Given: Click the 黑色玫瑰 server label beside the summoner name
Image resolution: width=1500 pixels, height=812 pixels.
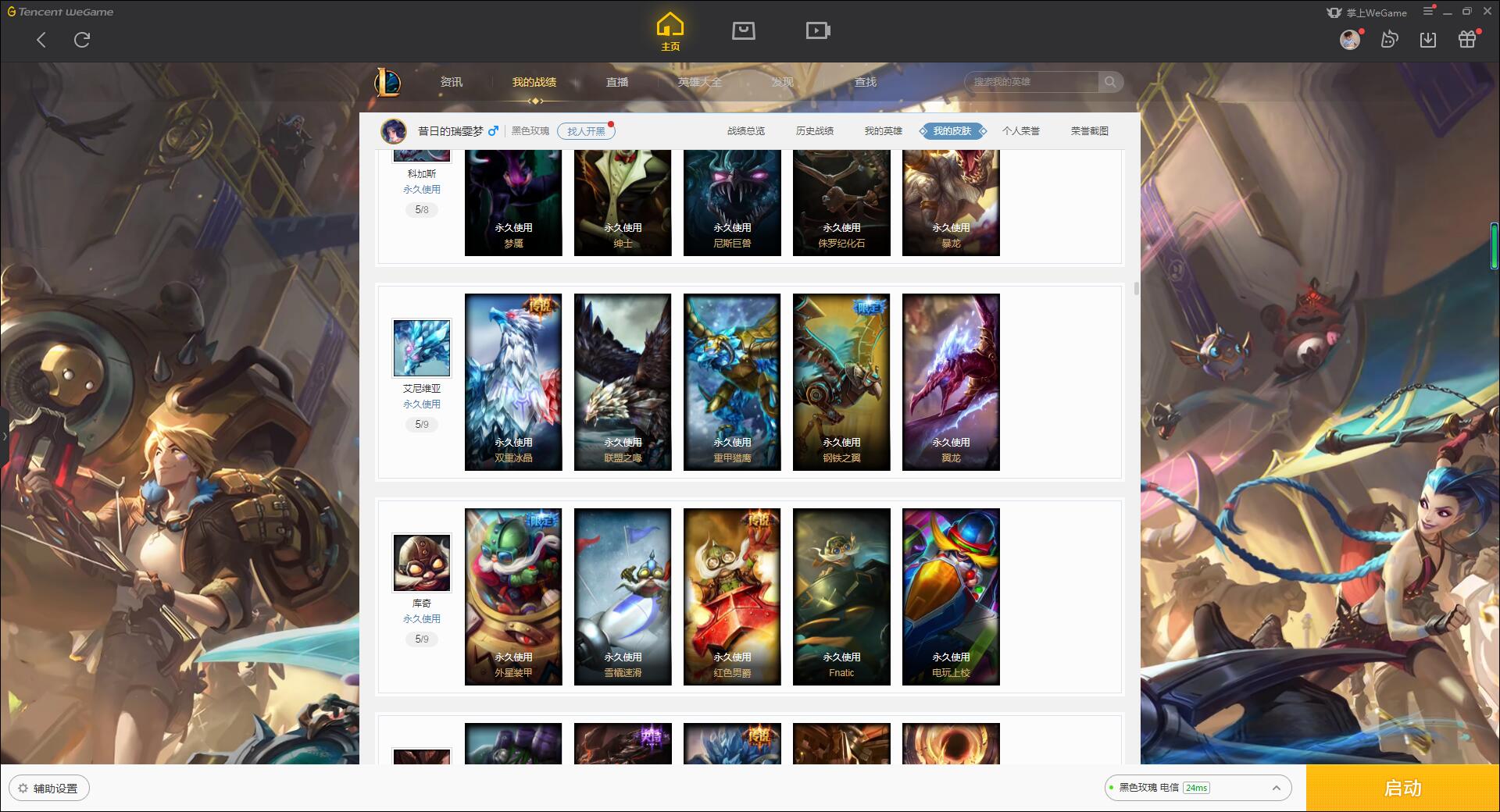Looking at the screenshot, I should 530,131.
